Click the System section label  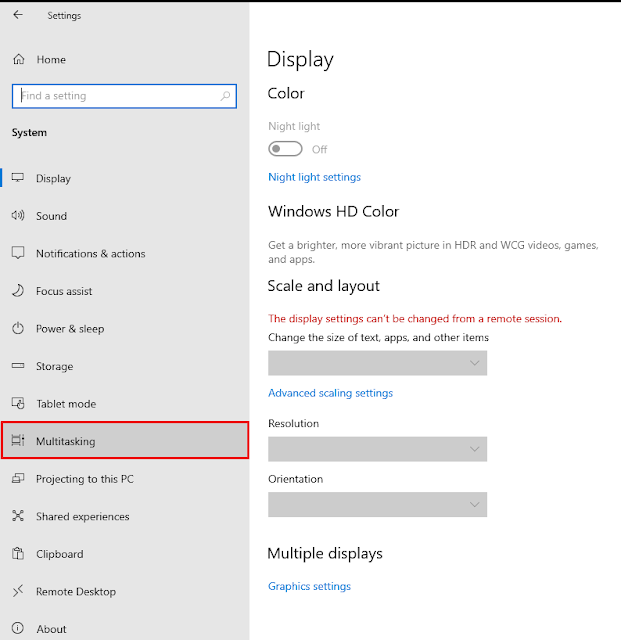click(x=29, y=133)
